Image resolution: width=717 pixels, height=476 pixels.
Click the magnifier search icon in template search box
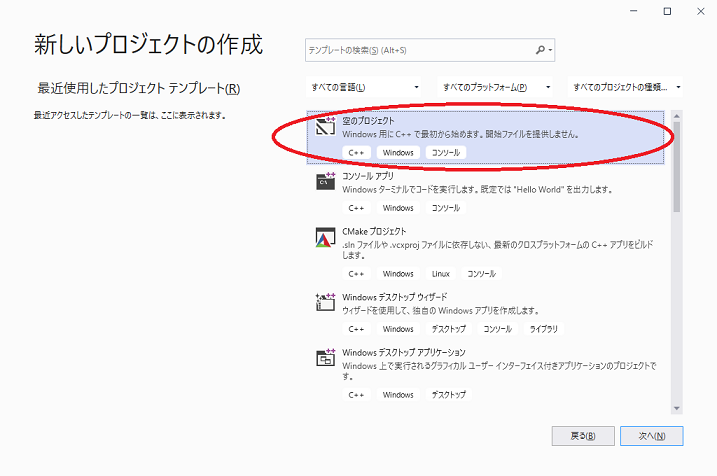[540, 50]
